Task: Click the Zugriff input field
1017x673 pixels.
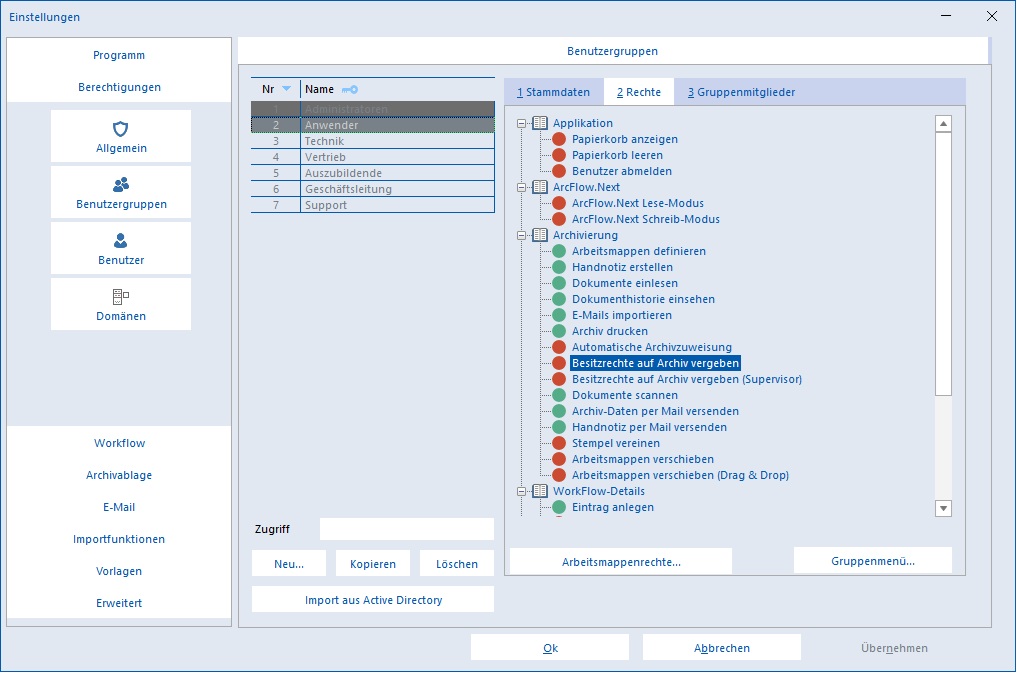Action: click(x=407, y=529)
